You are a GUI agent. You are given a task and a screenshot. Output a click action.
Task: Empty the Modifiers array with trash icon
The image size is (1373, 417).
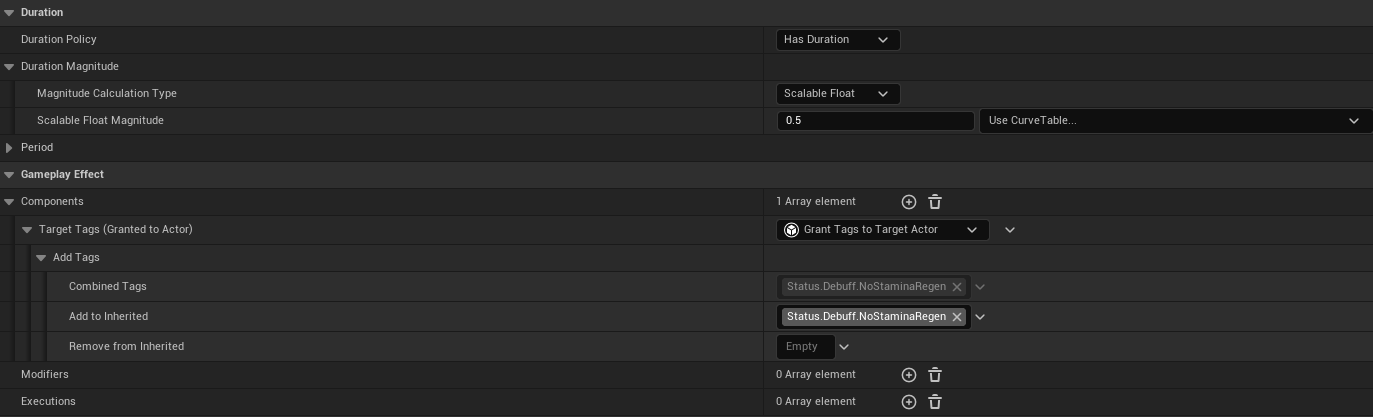coord(935,375)
